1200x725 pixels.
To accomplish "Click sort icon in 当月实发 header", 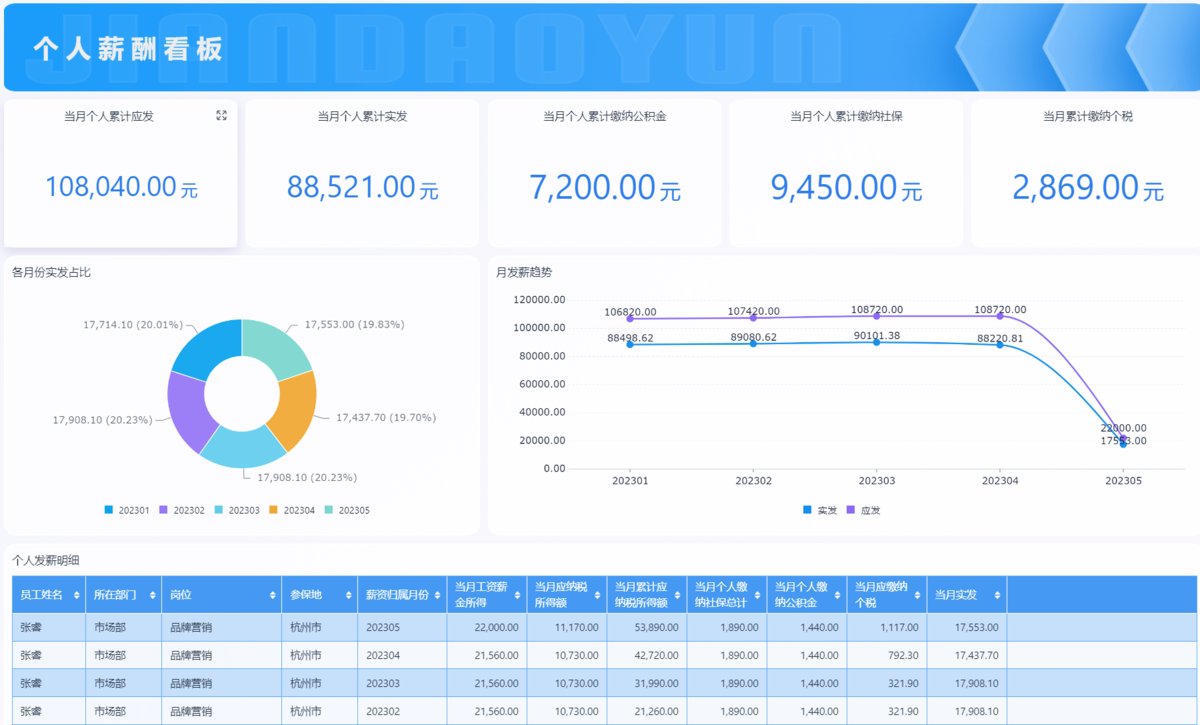I will point(997,595).
